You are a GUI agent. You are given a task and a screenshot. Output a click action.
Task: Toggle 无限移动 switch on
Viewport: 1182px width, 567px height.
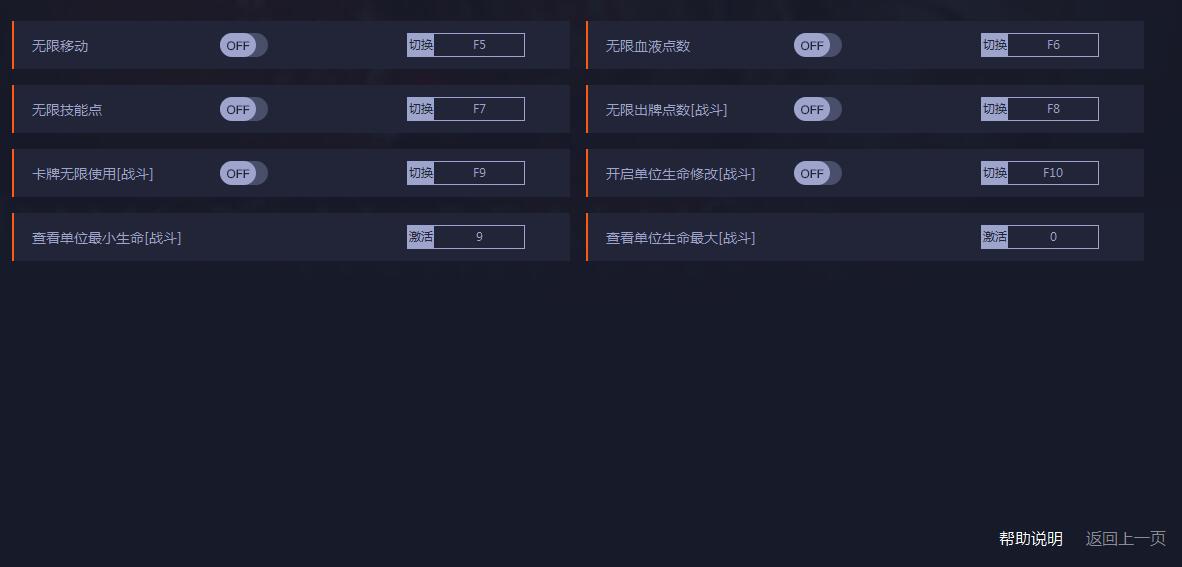coord(243,45)
